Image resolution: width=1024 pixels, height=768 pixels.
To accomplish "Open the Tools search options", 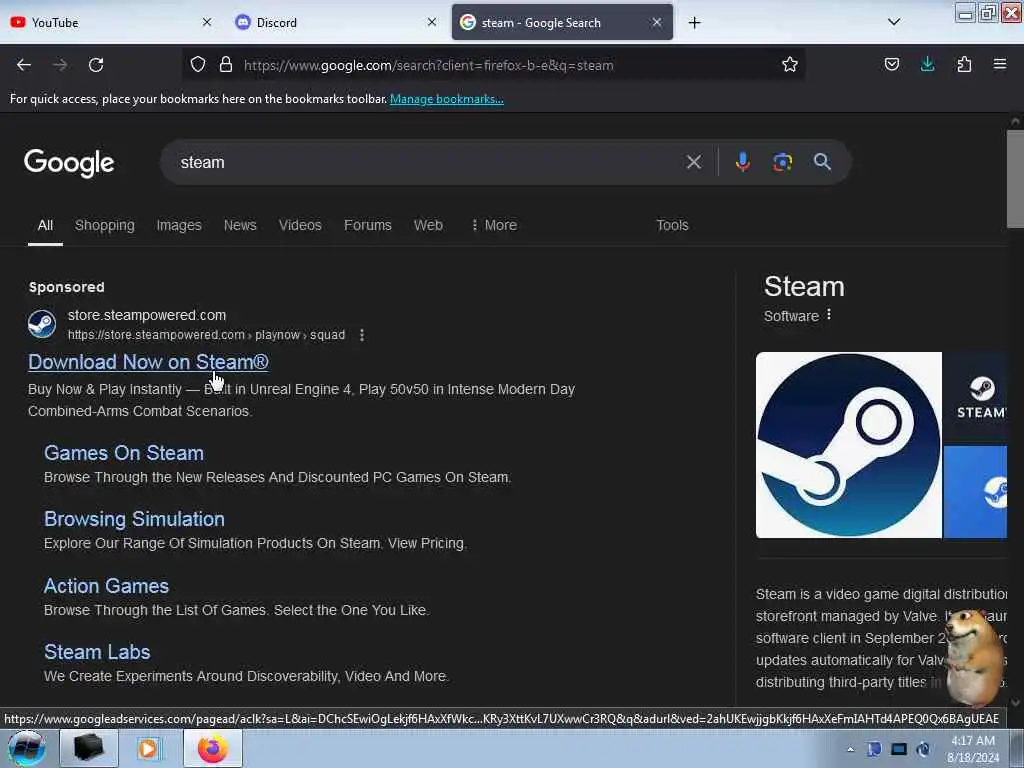I will [672, 225].
